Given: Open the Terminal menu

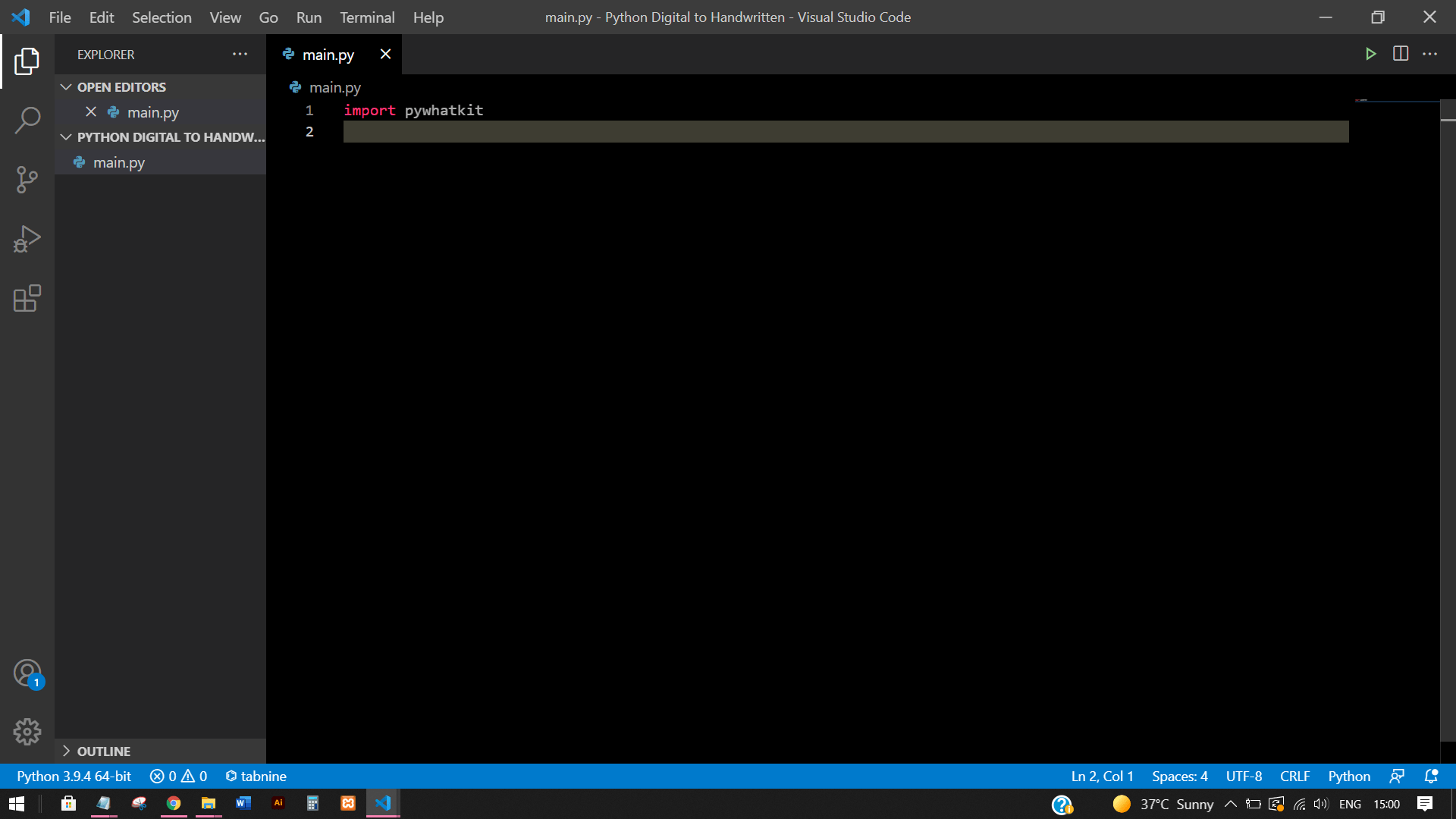Looking at the screenshot, I should pos(367,17).
